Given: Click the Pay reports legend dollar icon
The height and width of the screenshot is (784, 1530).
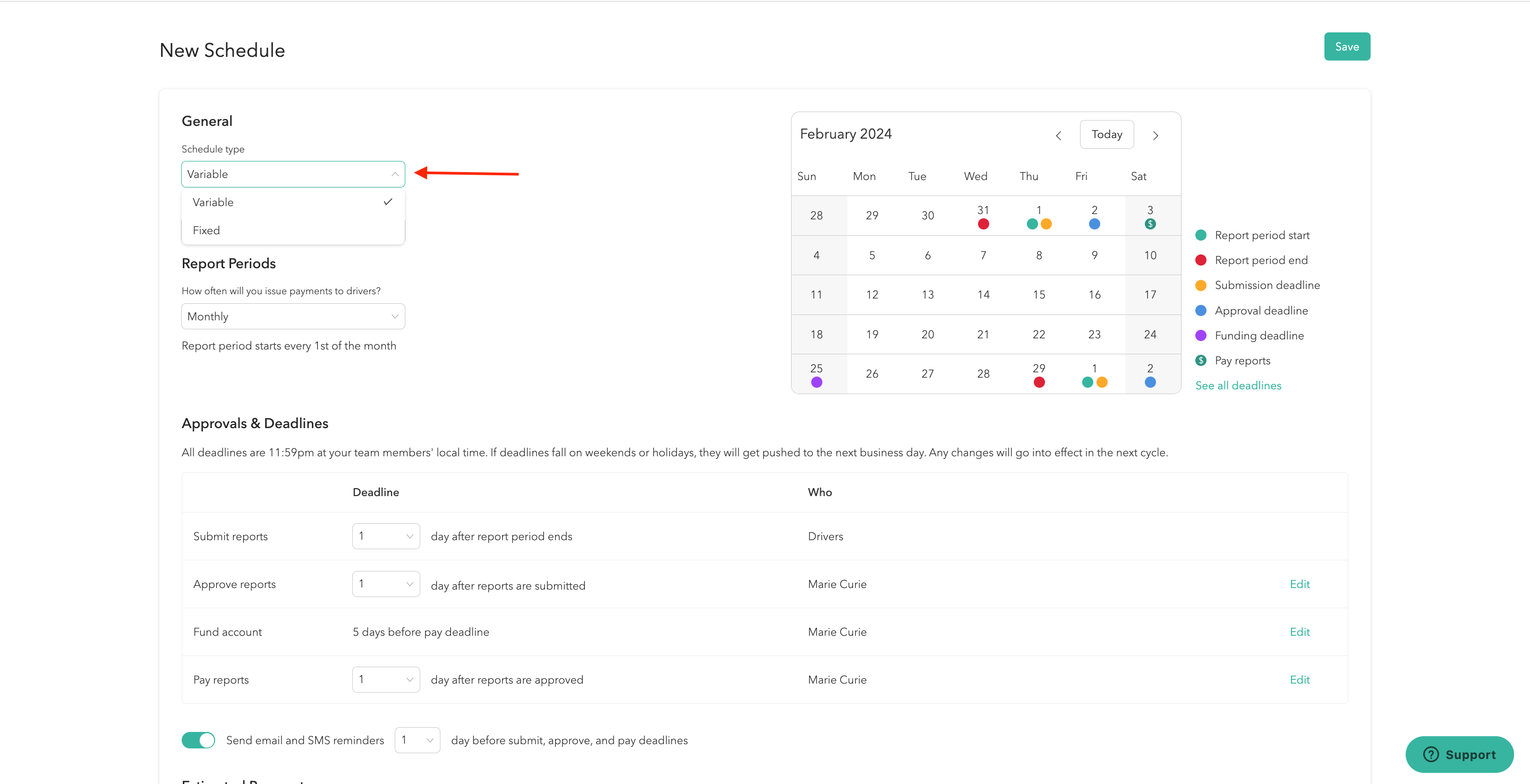Looking at the screenshot, I should tap(1201, 361).
